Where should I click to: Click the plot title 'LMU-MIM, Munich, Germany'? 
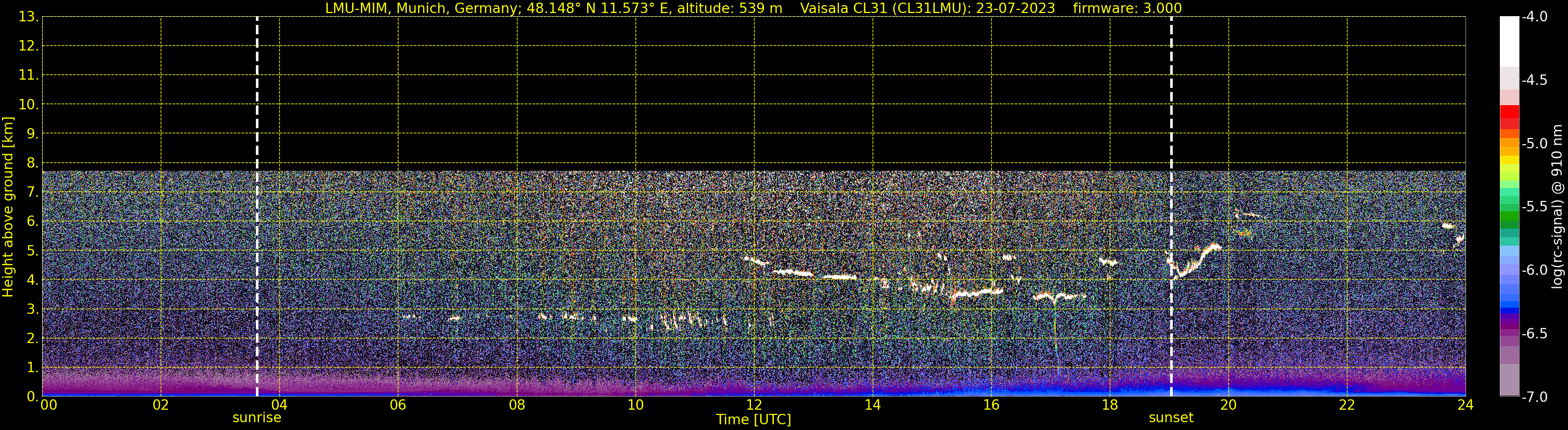click(x=421, y=8)
